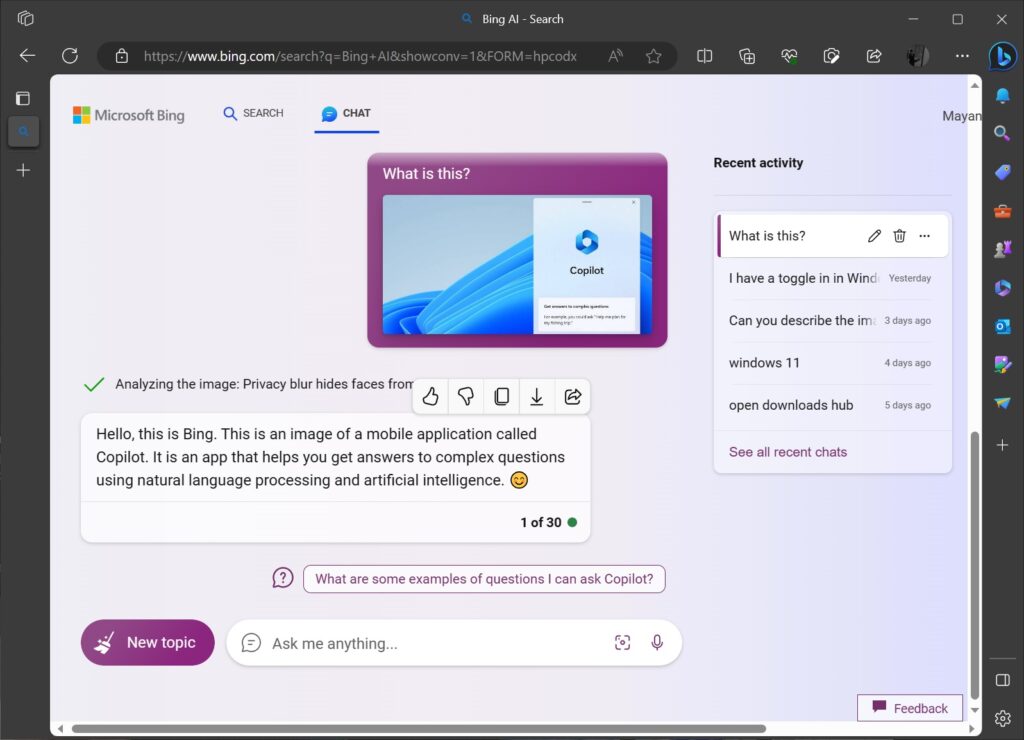
Task: Open visual search in the chat box
Action: click(623, 642)
